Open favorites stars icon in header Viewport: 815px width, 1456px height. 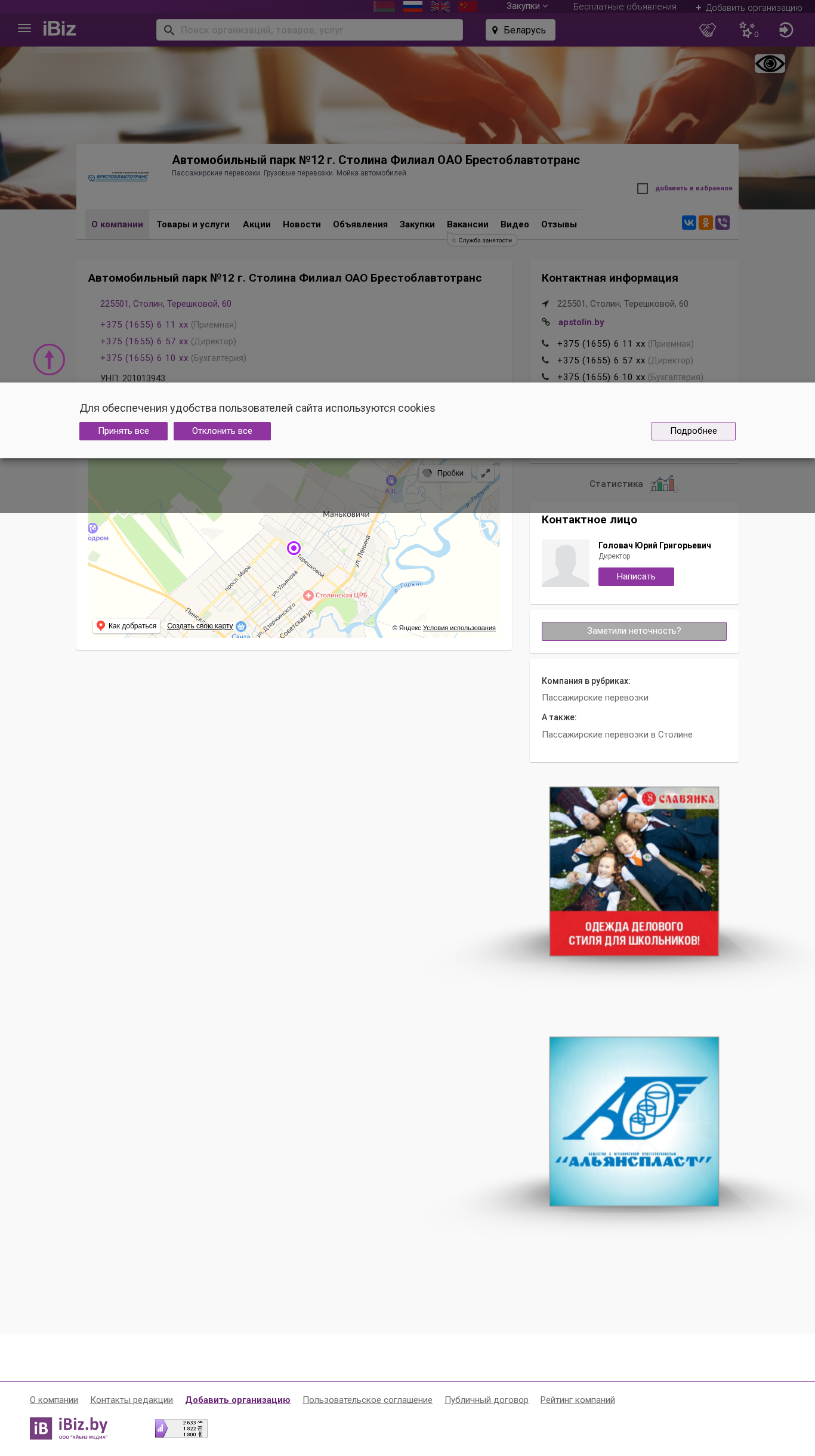[x=748, y=30]
